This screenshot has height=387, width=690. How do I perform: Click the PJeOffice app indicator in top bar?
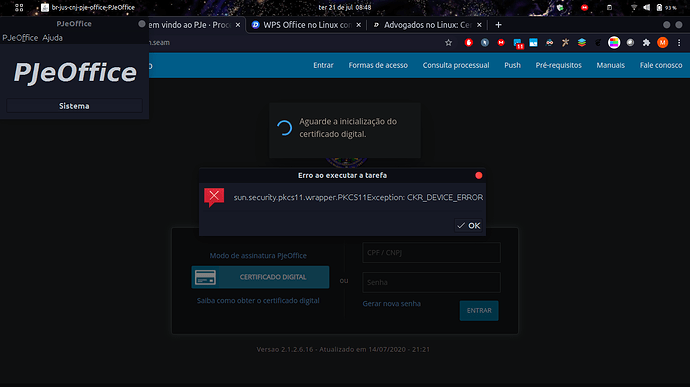click(x=88, y=7)
